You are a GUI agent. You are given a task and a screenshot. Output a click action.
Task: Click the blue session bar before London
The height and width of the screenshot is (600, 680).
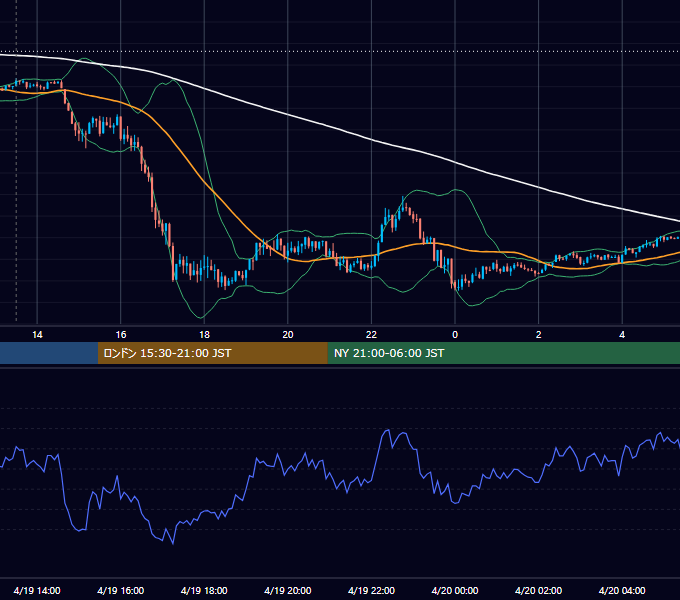point(49,353)
